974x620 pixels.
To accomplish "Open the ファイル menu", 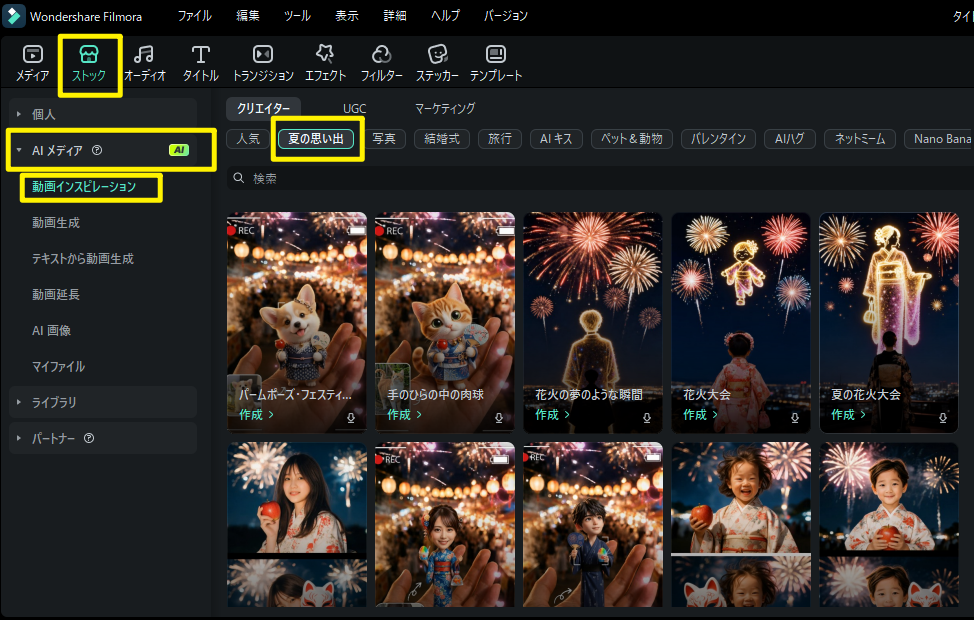I will 194,16.
